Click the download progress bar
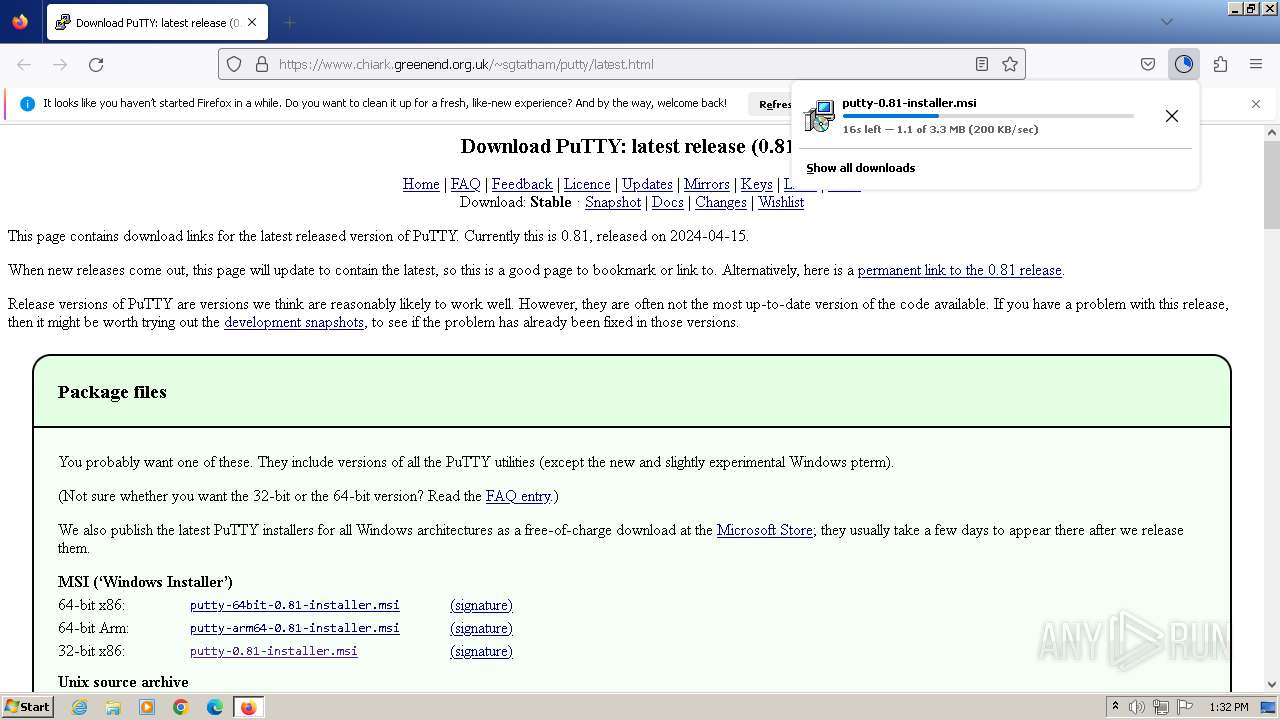This screenshot has width=1280, height=720. pyautogui.click(x=988, y=116)
